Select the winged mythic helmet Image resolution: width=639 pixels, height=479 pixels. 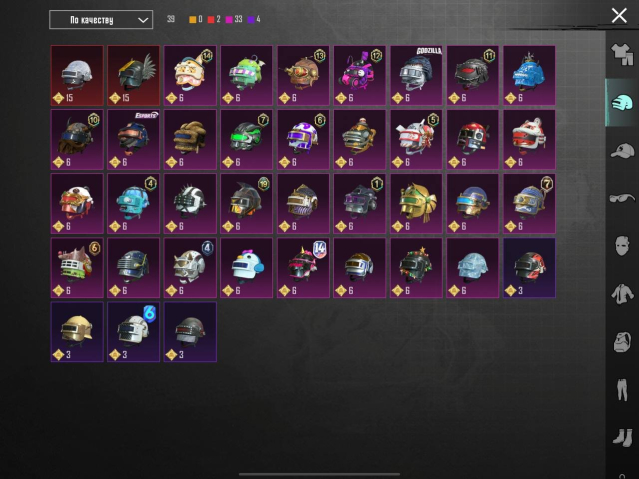click(x=134, y=75)
